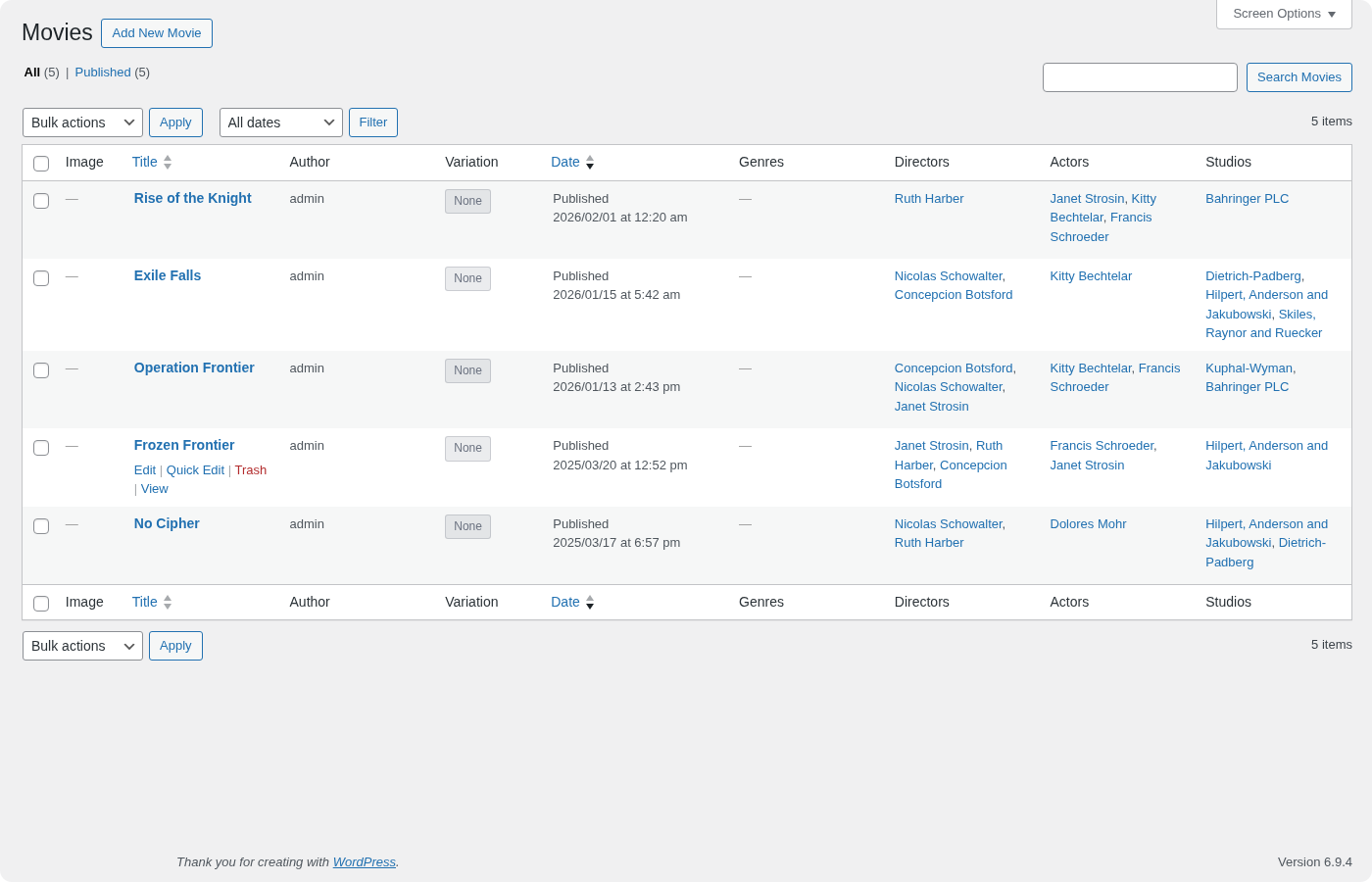The image size is (1372, 882).
Task: Click the Search Movies button
Action: [x=1299, y=77]
